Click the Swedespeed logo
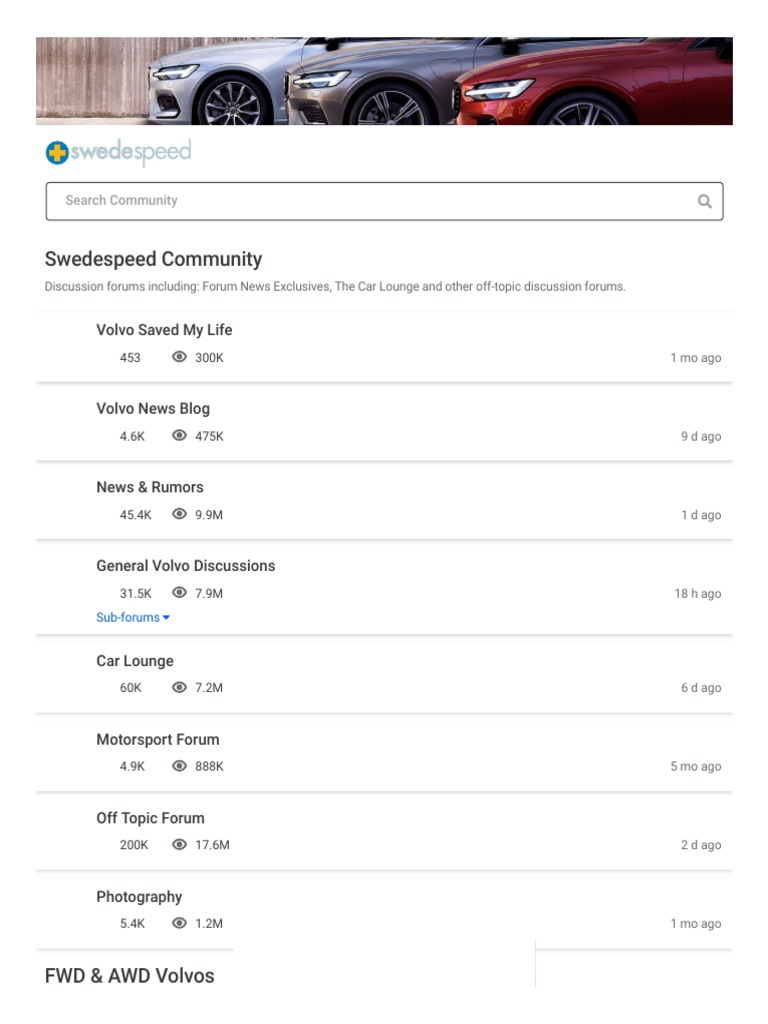The width and height of the screenshot is (768, 1024). point(118,153)
